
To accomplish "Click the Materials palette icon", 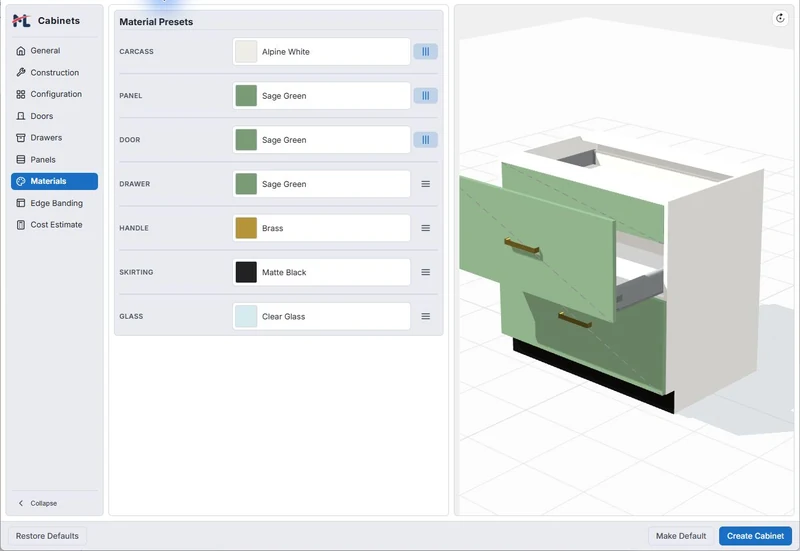I will point(21,181).
